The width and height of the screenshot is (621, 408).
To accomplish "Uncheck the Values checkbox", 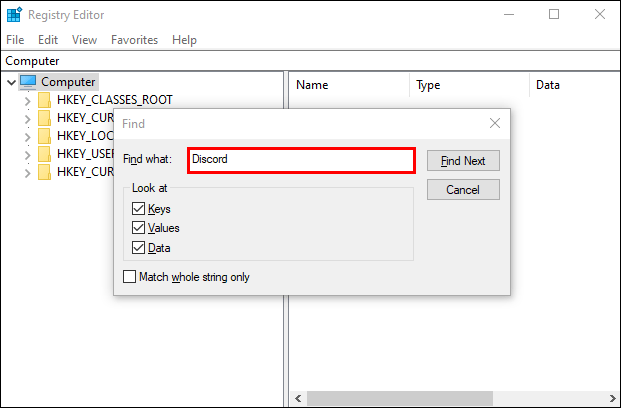I will coord(138,228).
